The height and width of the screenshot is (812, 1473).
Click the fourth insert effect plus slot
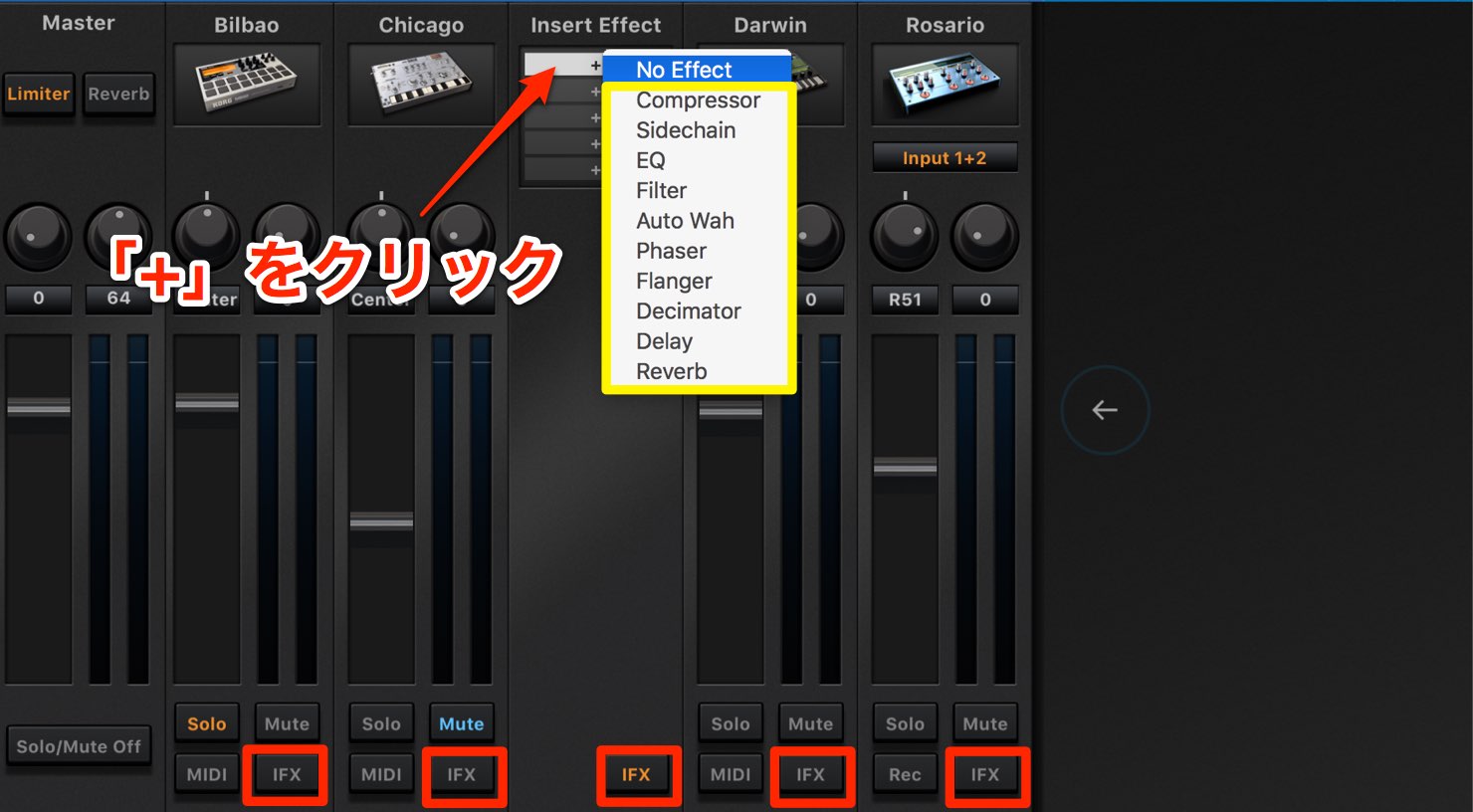click(x=563, y=143)
